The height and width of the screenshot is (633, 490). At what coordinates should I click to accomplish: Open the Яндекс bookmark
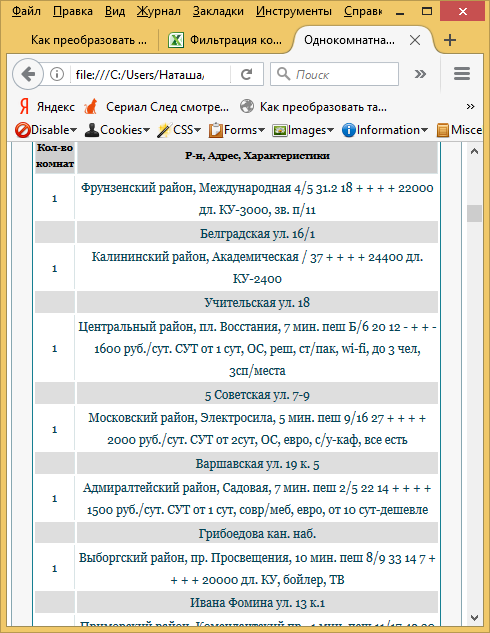click(x=46, y=107)
